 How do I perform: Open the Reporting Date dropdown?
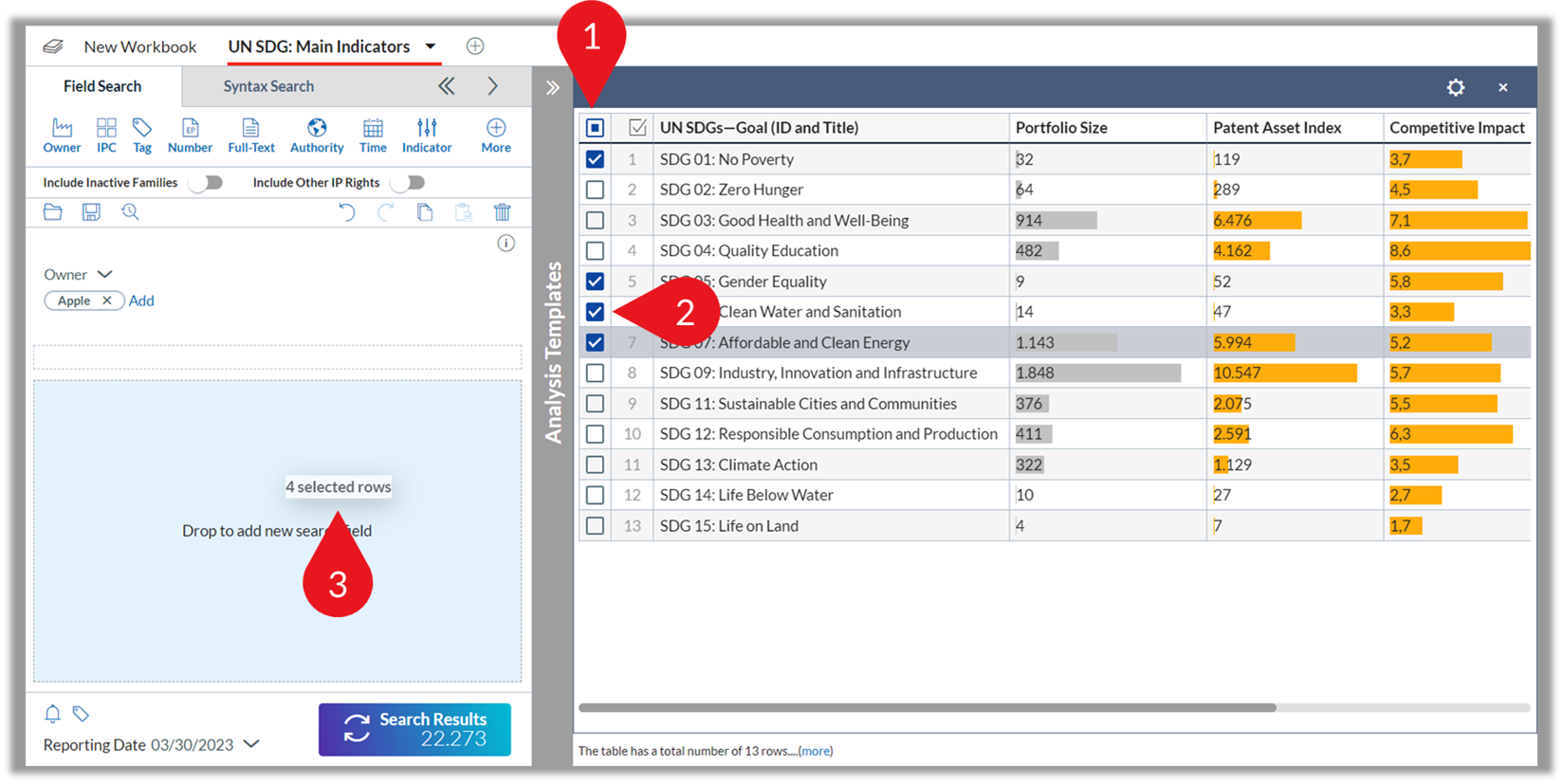251,744
